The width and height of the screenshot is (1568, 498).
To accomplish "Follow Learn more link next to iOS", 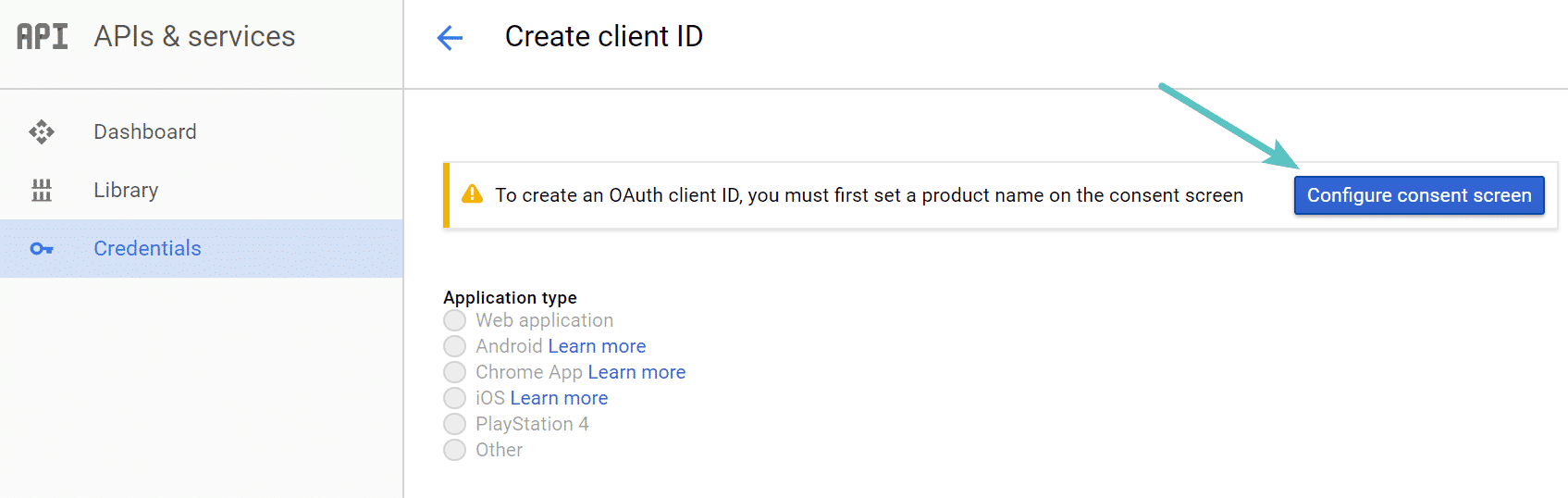I will pos(559,398).
